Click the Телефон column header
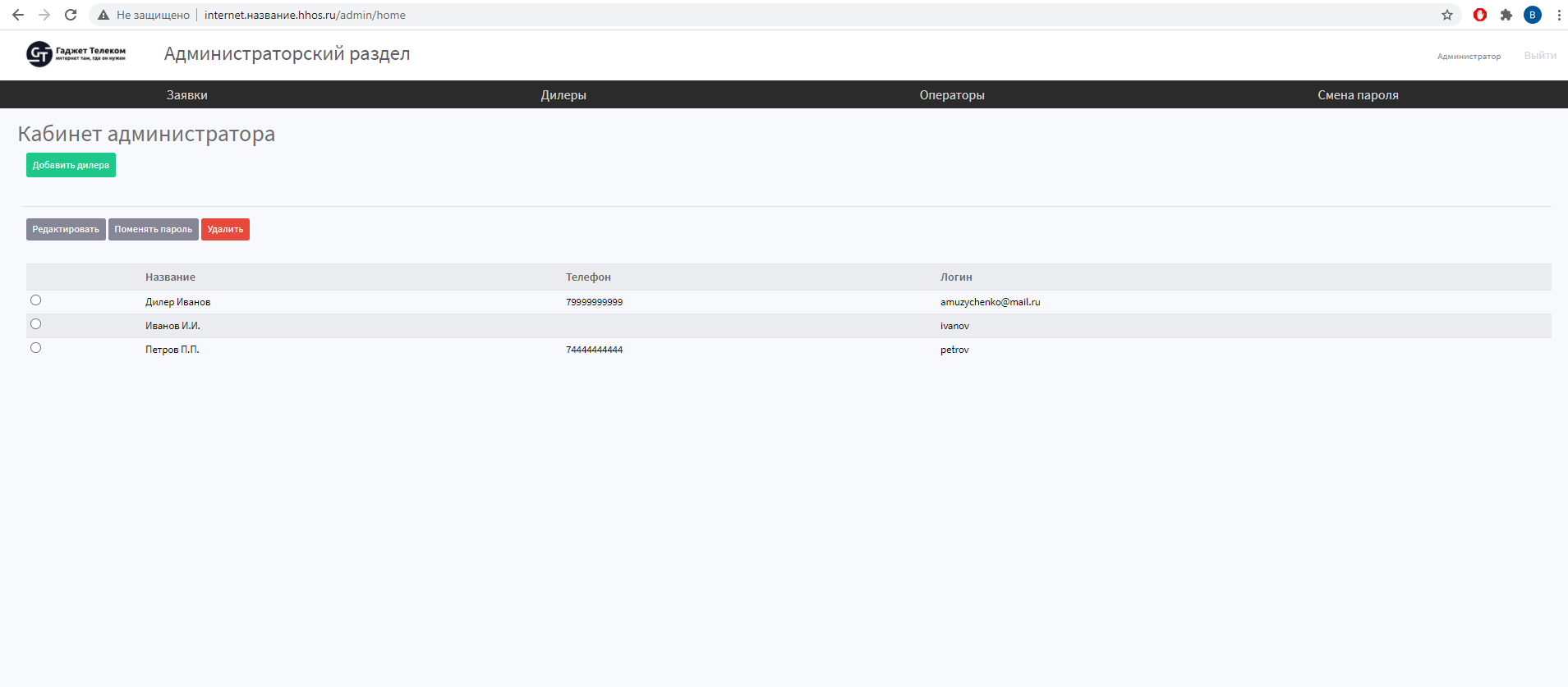Viewport: 1568px width, 687px height. coord(588,277)
